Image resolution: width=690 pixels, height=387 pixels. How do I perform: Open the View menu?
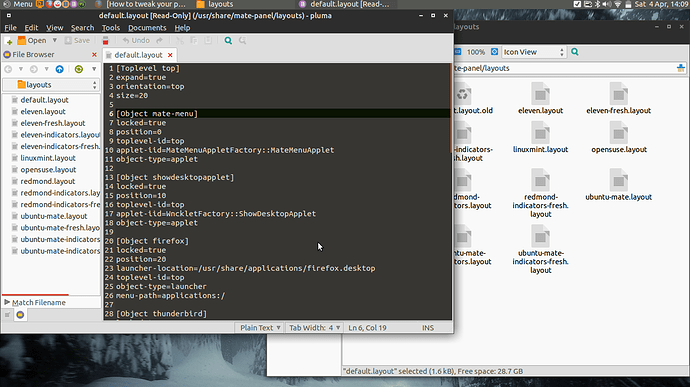point(55,28)
